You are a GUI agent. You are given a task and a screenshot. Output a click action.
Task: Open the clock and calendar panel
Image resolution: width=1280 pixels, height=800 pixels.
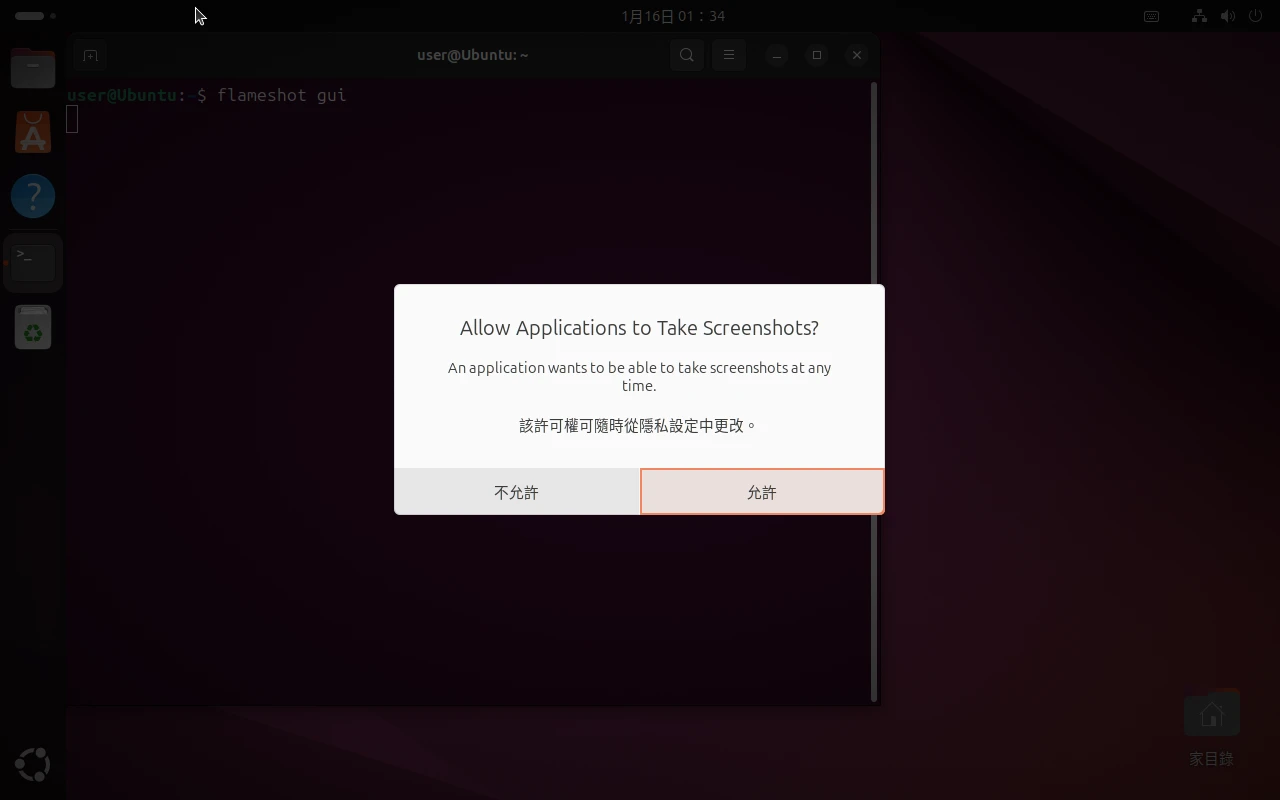(x=672, y=16)
